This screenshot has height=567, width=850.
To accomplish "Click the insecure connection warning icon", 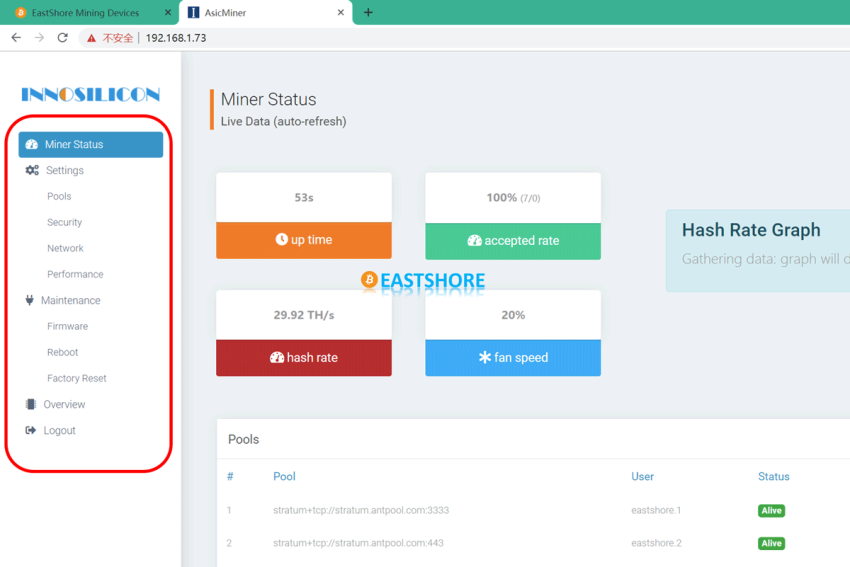I will pos(92,38).
